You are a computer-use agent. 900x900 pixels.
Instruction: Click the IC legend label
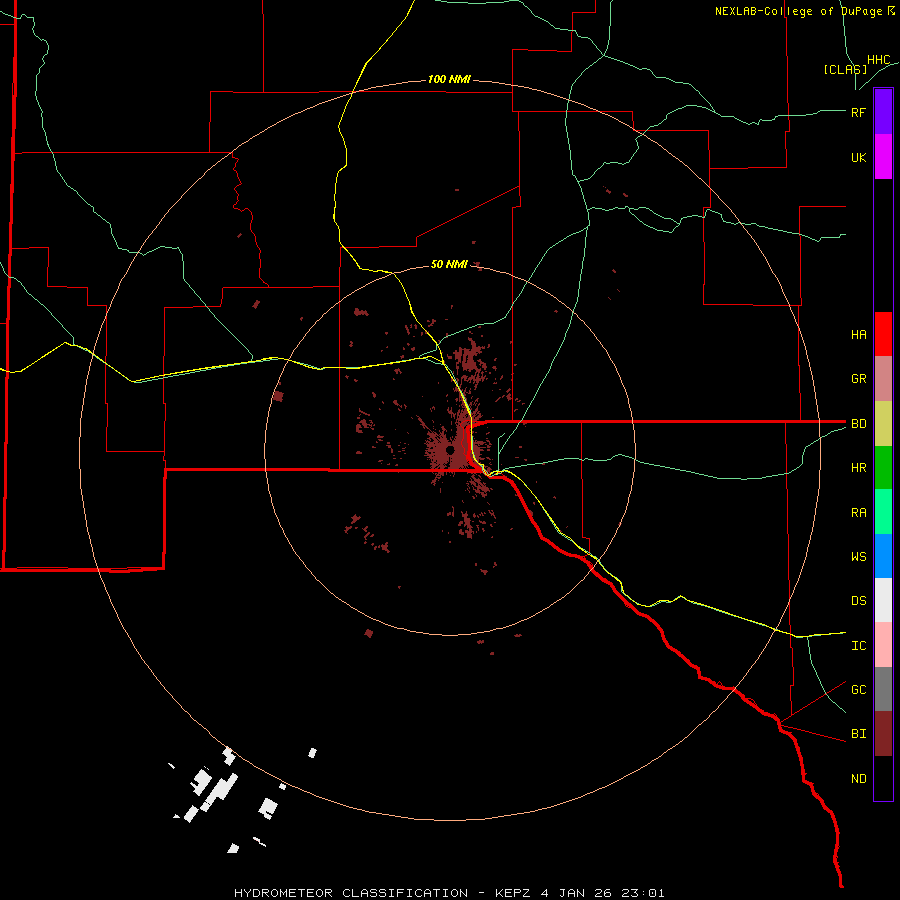click(858, 645)
